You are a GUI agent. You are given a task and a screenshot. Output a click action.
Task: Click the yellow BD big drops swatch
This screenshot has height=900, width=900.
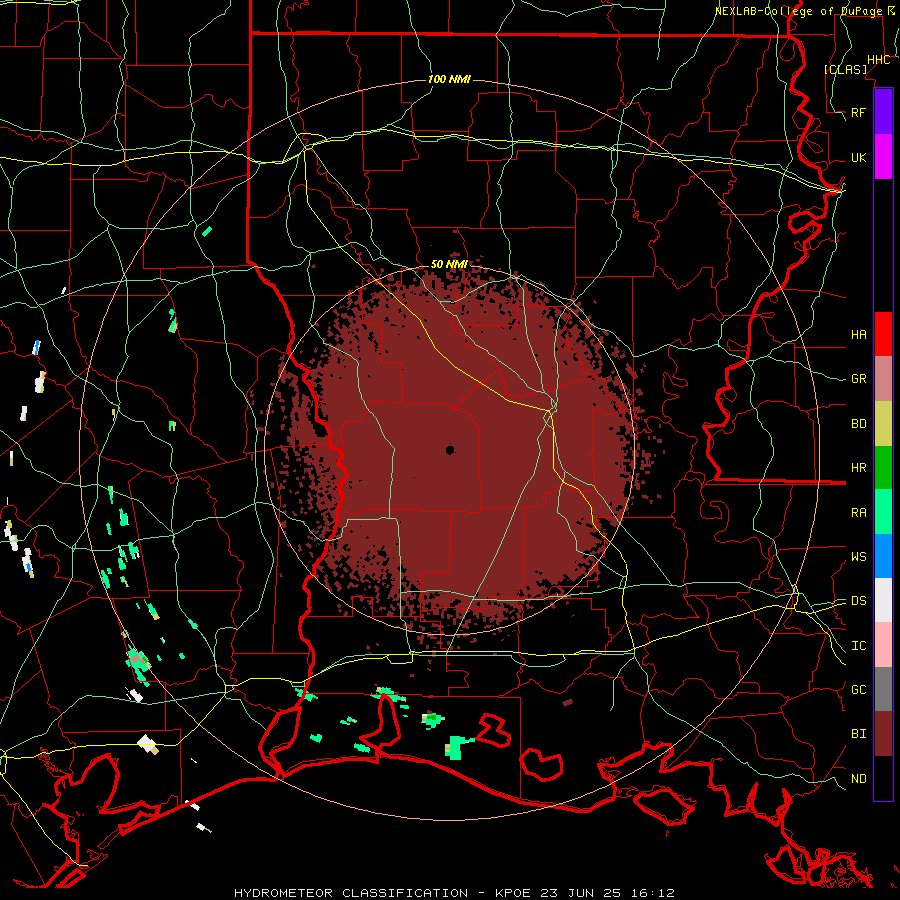pos(883,424)
